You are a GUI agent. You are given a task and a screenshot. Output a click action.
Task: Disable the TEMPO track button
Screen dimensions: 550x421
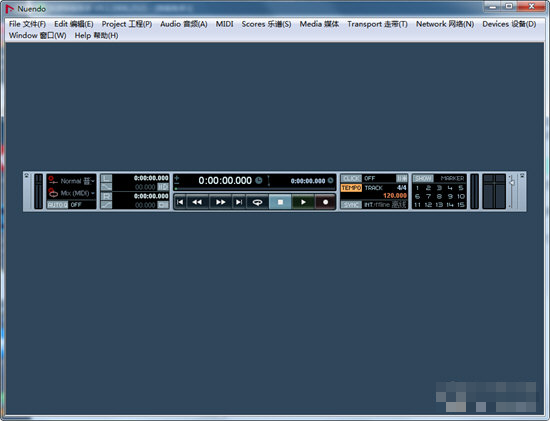[351, 188]
